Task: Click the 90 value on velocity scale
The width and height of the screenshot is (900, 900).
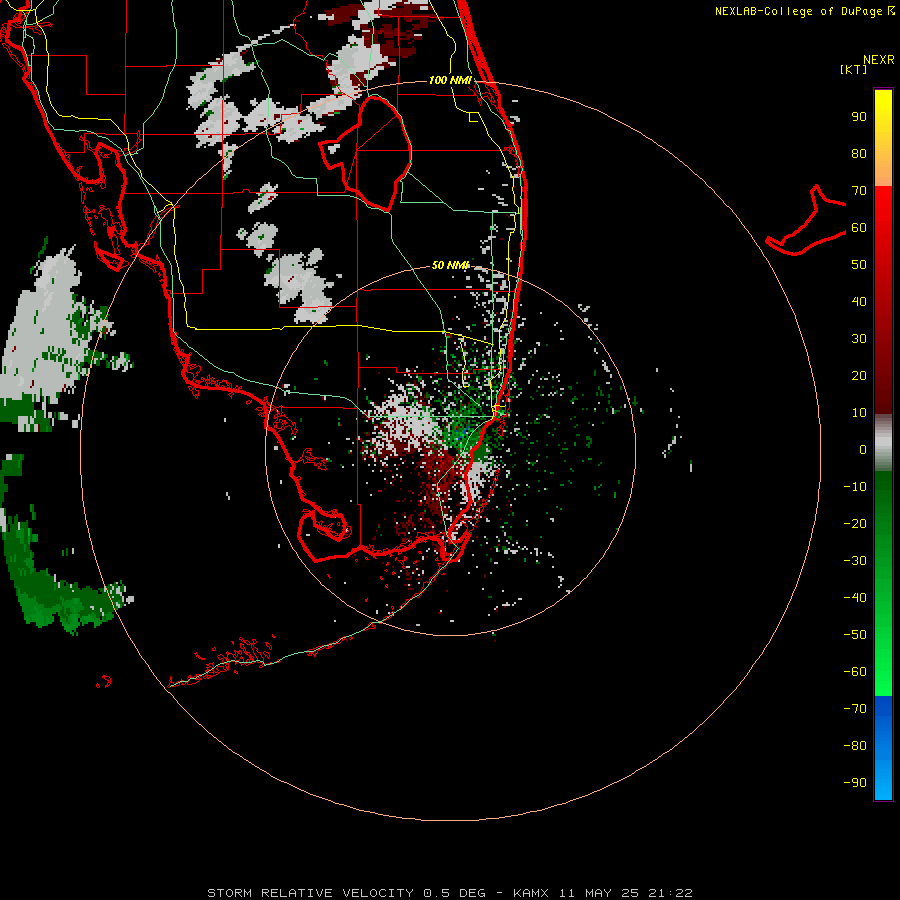Action: click(859, 117)
